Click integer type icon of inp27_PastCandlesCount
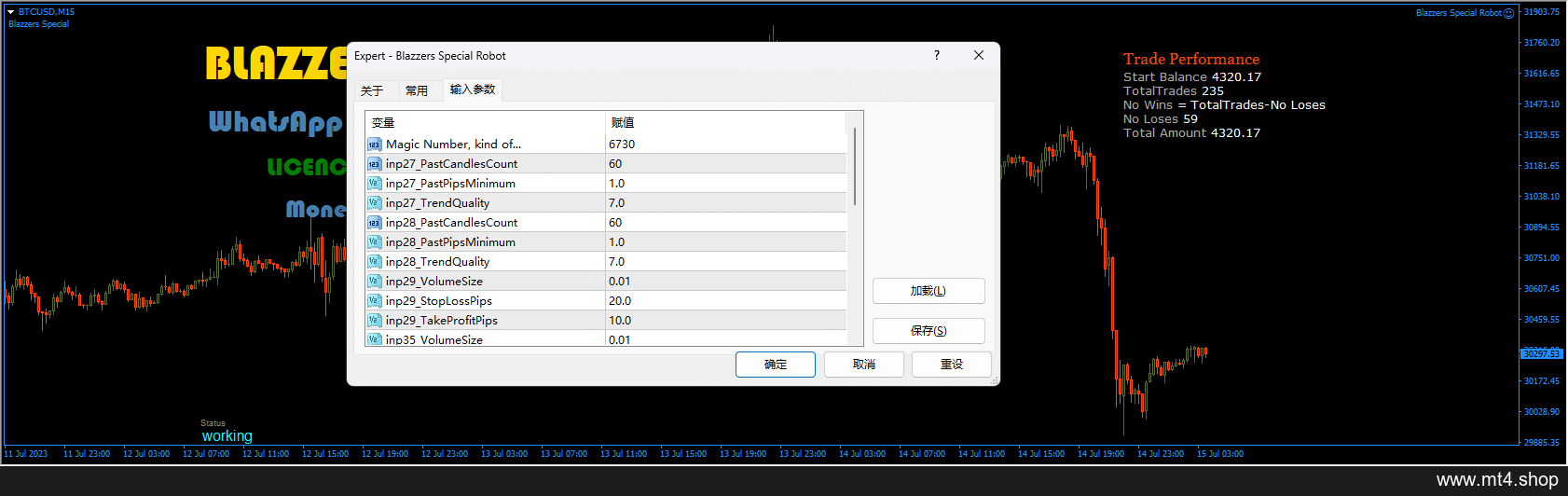The width and height of the screenshot is (1568, 496). [x=374, y=164]
